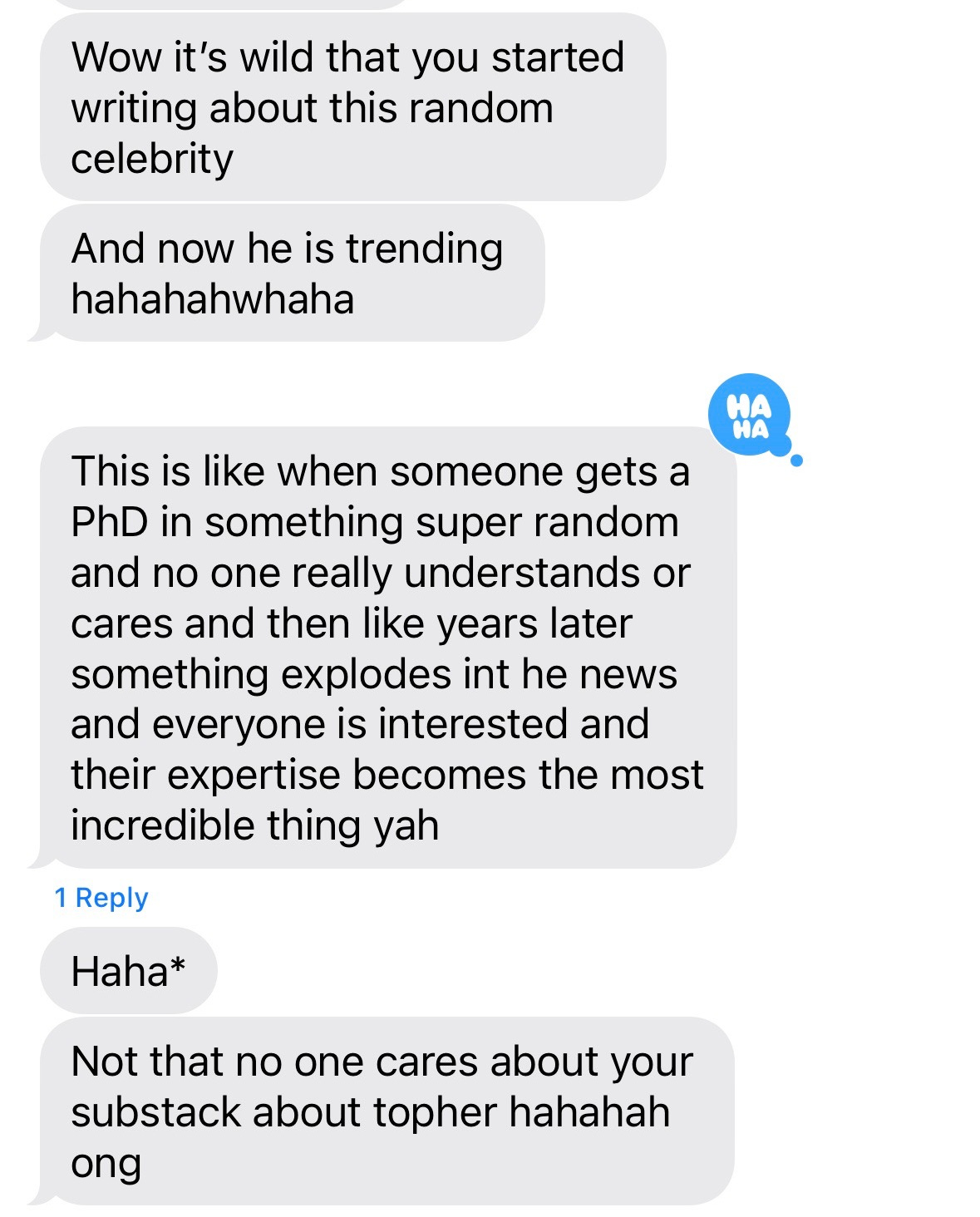
Task: Select the 'Haha*' message bubble
Action: point(129,971)
